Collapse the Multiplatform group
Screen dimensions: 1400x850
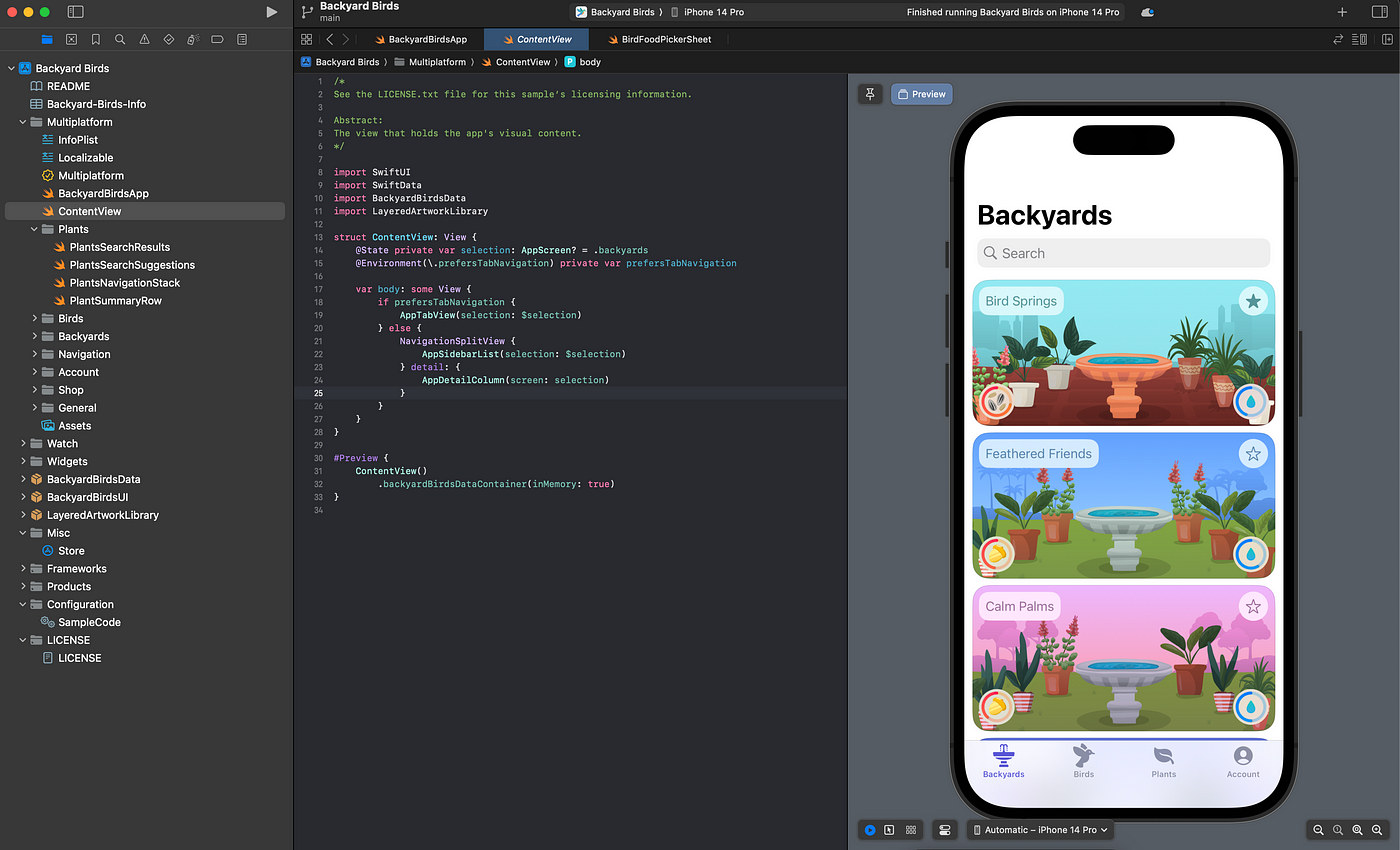(24, 122)
